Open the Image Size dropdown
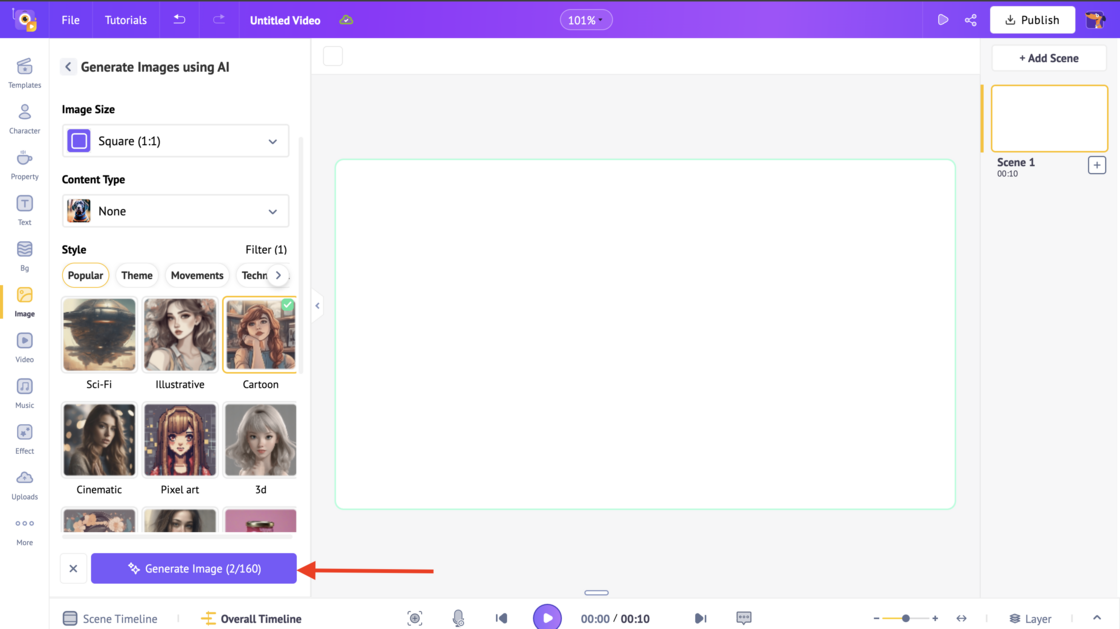 point(175,140)
